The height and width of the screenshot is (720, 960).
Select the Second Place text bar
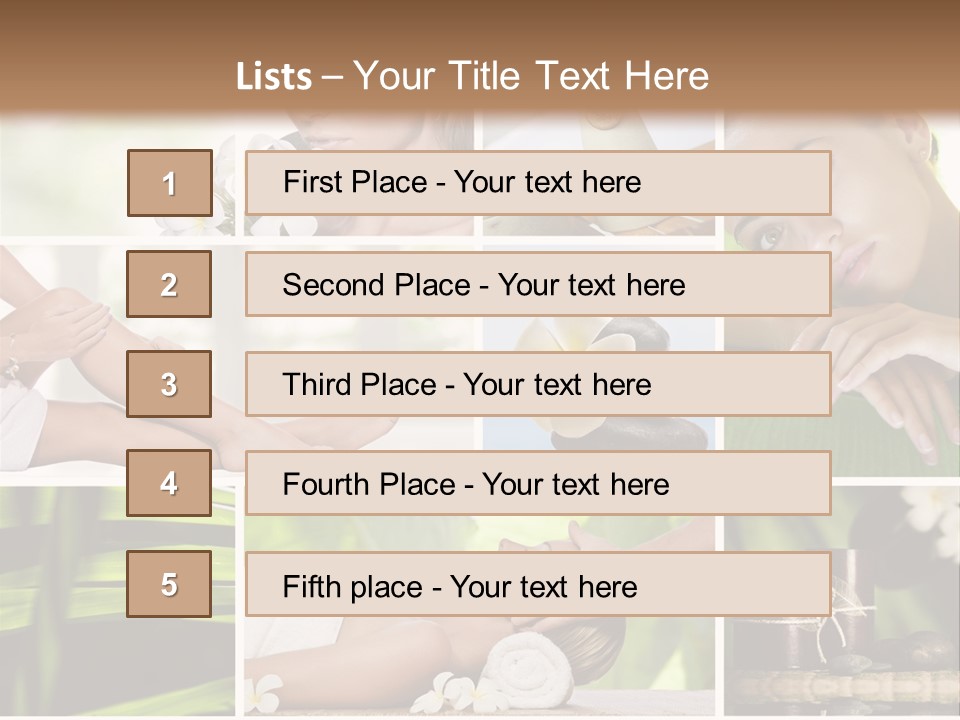[x=538, y=284]
